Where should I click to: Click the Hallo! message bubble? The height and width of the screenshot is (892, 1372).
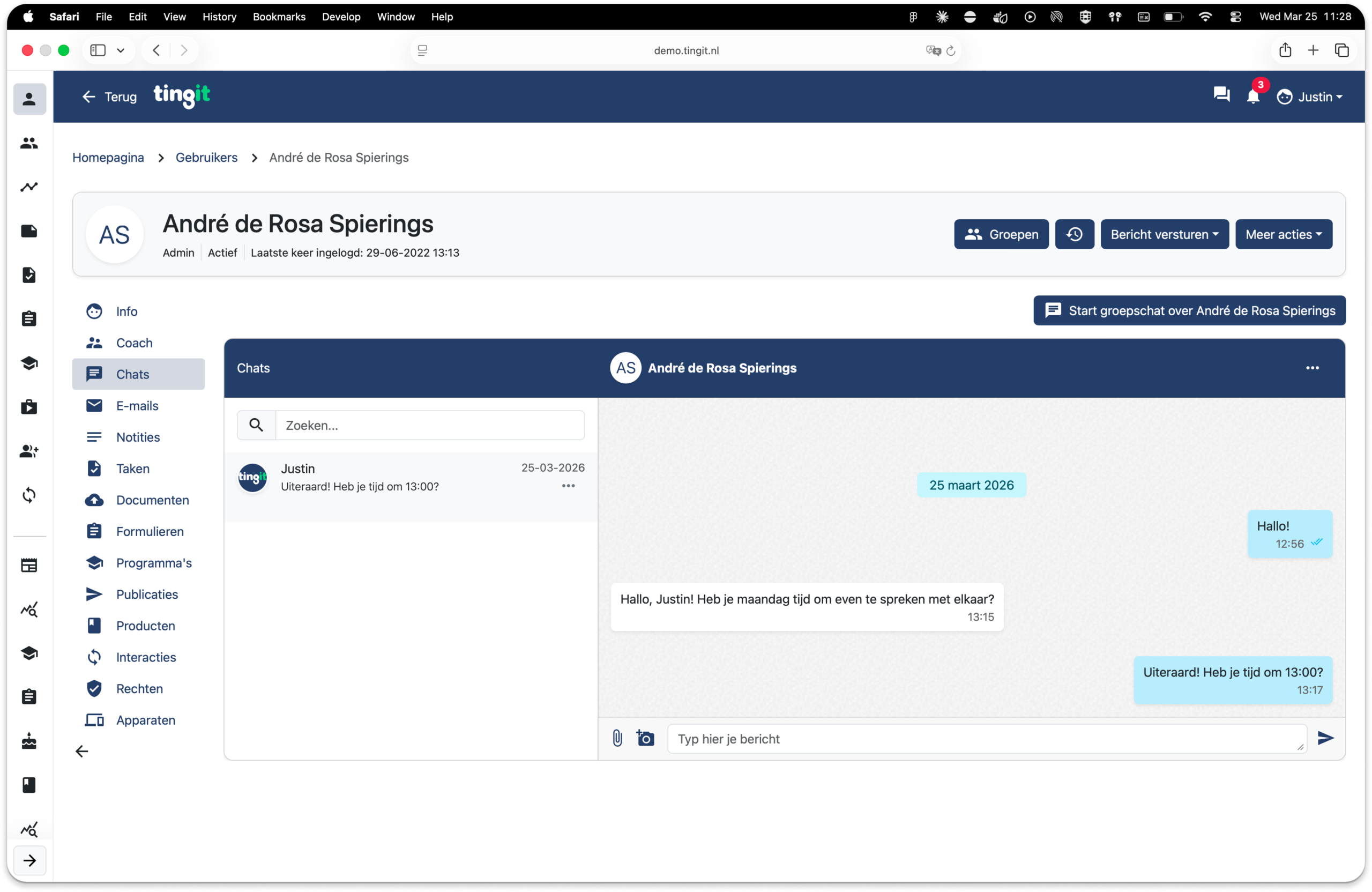point(1290,534)
